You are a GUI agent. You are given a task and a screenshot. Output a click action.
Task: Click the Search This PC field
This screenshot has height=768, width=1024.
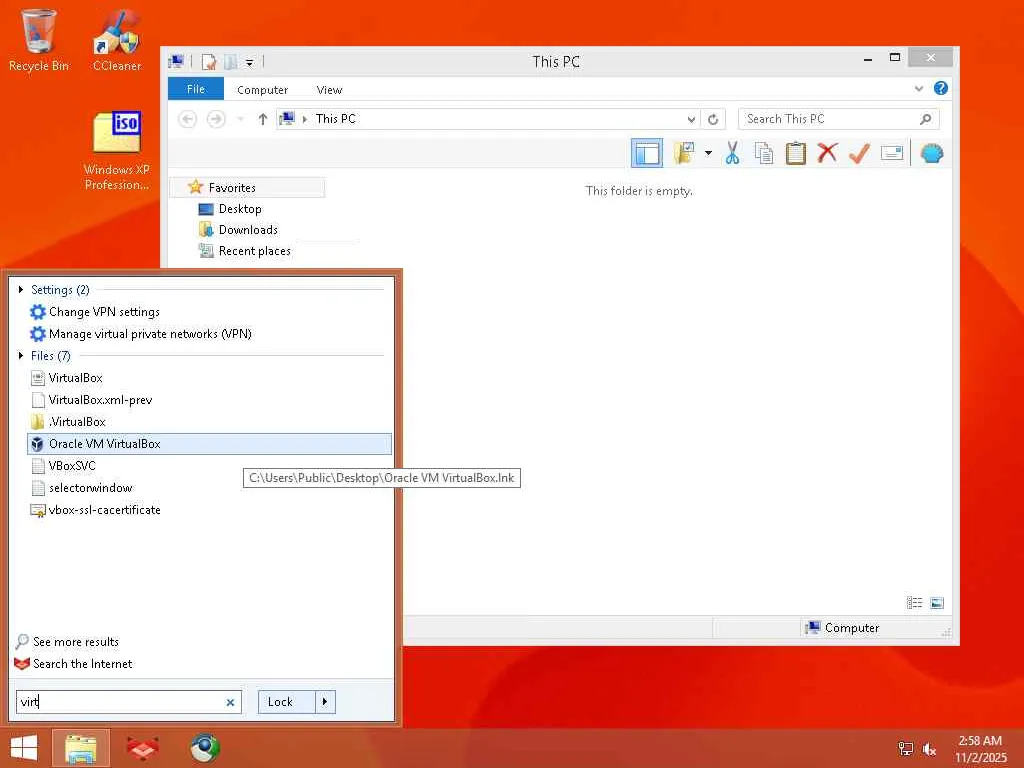click(x=839, y=119)
